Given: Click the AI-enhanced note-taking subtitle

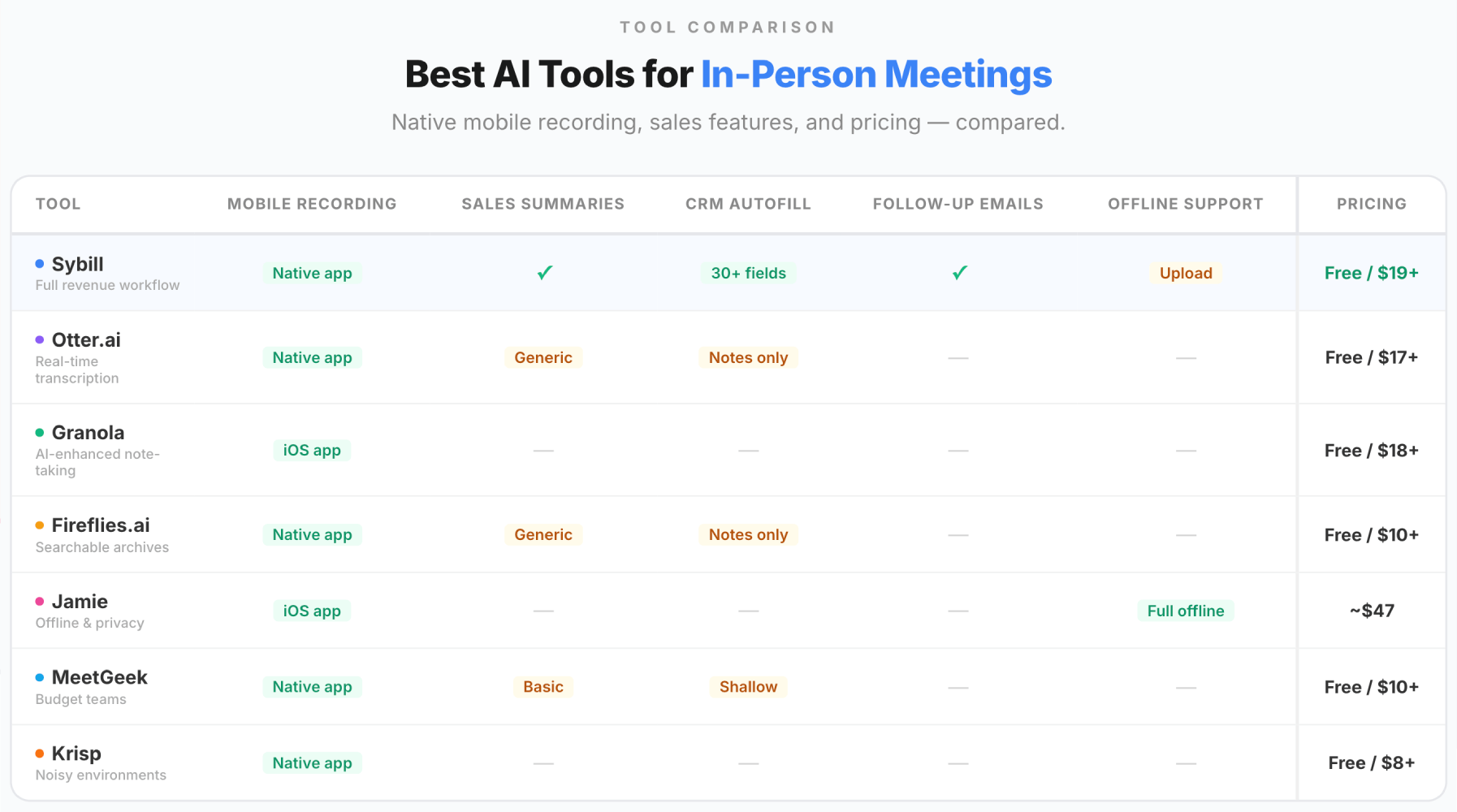Looking at the screenshot, I should click(97, 462).
